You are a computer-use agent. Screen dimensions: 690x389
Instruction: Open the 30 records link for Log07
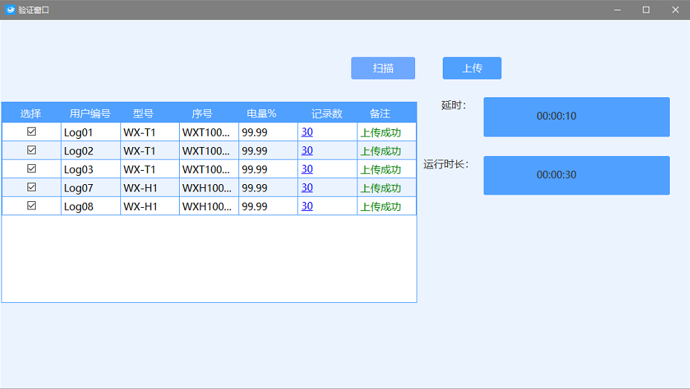[x=307, y=187]
